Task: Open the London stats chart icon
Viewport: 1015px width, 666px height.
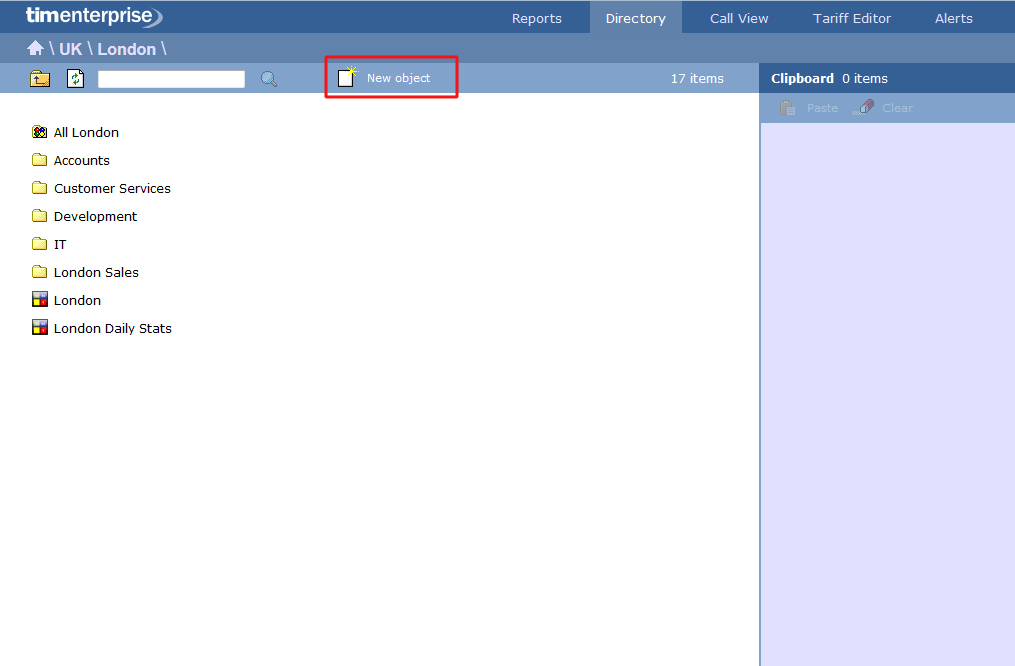Action: [40, 299]
